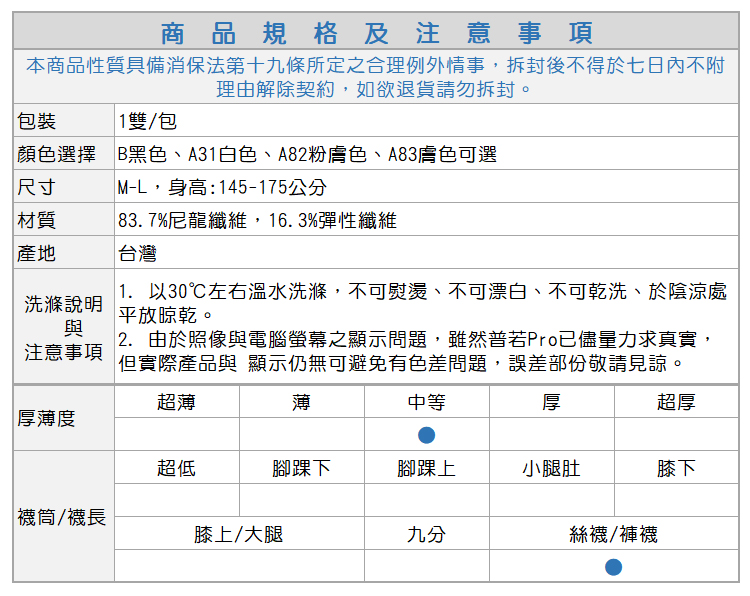The width and height of the screenshot is (750, 596).
Task: Click the 九分 length header
Action: (427, 534)
